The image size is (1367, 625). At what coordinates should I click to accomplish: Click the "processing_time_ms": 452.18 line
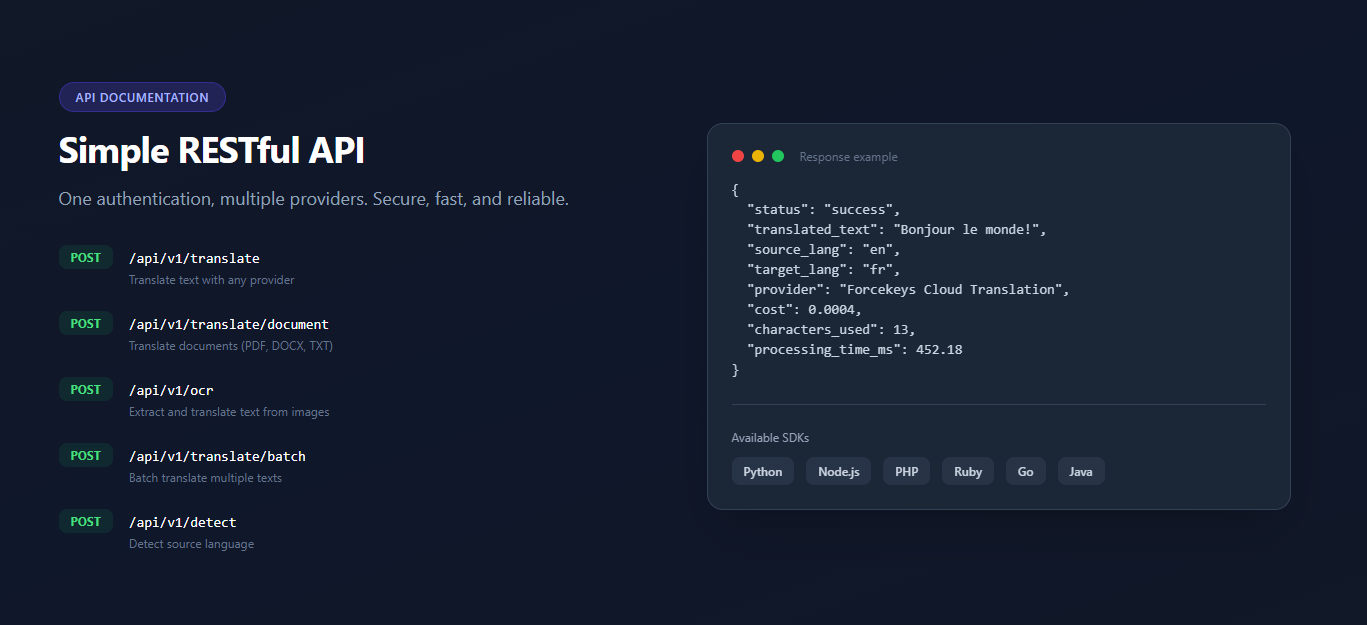tap(855, 350)
